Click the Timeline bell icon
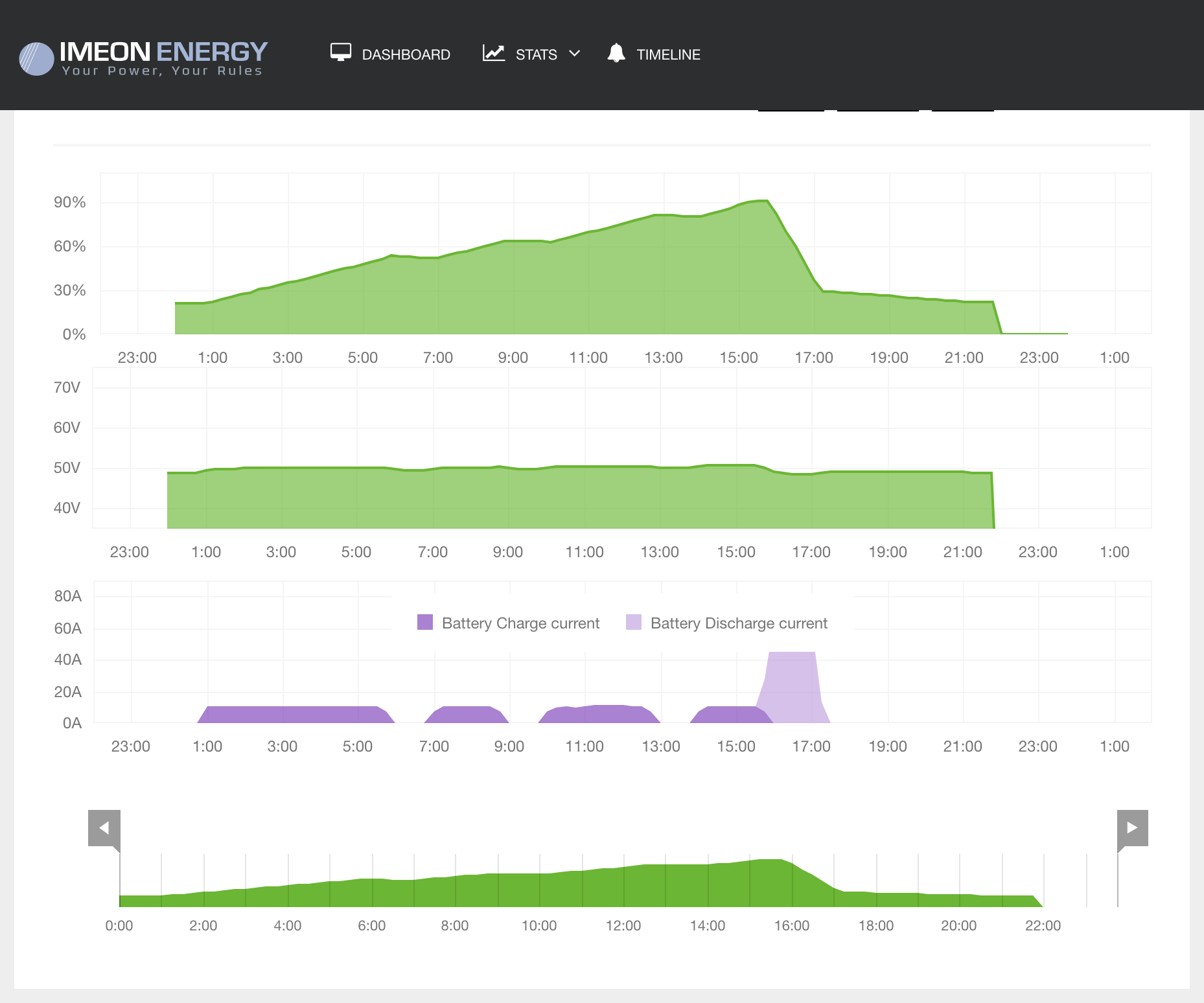Screen dimensions: 1204x1003 pyautogui.click(x=616, y=53)
